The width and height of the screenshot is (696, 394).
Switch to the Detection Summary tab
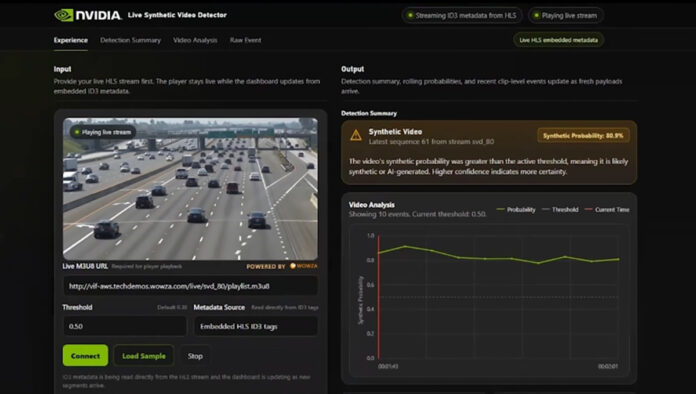pyautogui.click(x=130, y=40)
